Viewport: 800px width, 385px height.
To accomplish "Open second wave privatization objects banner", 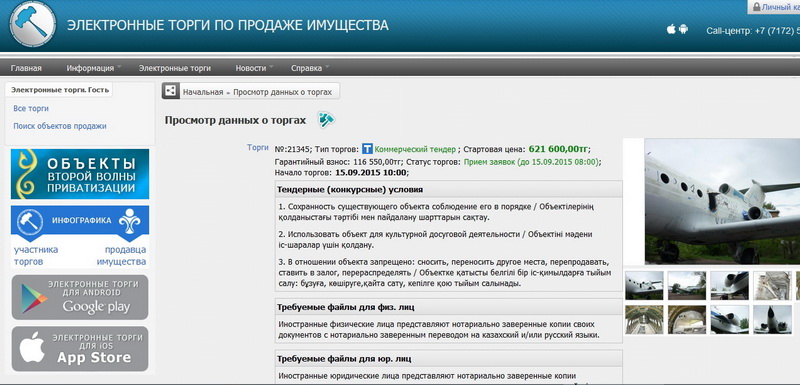I will pyautogui.click(x=80, y=174).
